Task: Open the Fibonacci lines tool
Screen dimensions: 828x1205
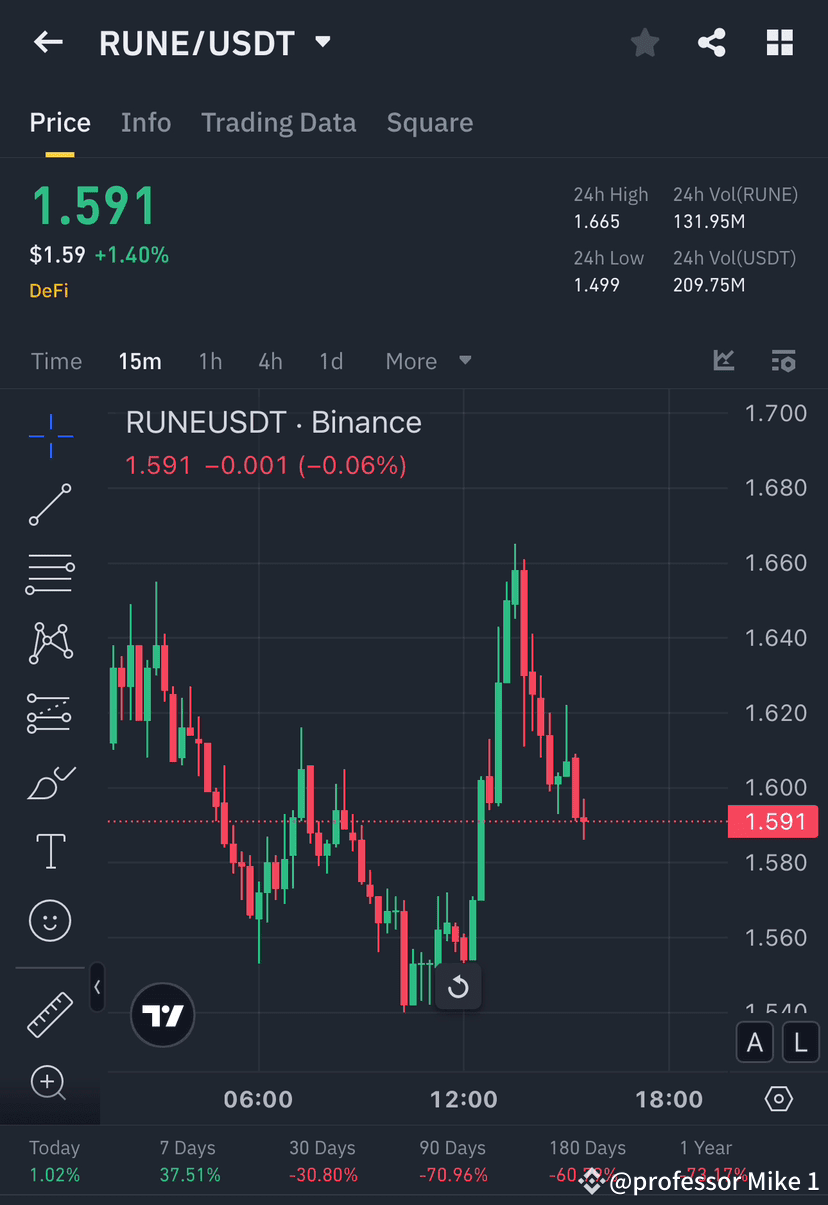Action: (50, 574)
